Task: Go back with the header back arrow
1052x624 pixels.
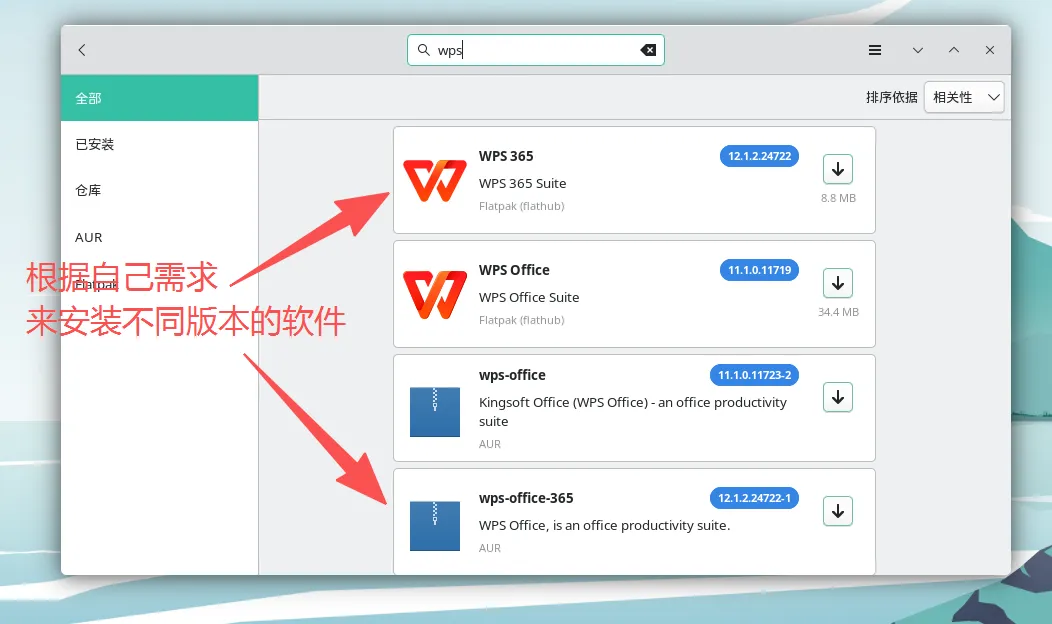Action: click(82, 50)
